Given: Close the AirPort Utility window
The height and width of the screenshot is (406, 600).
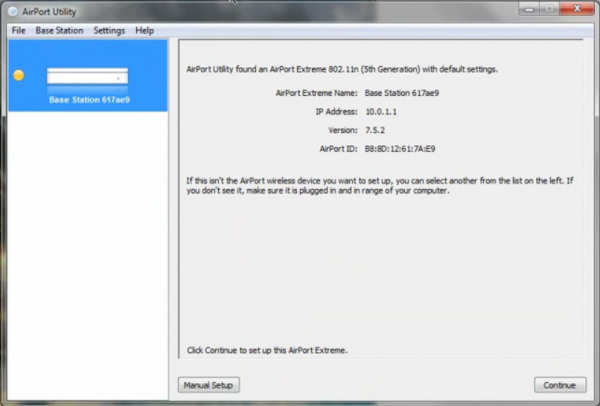Looking at the screenshot, I should [577, 8].
